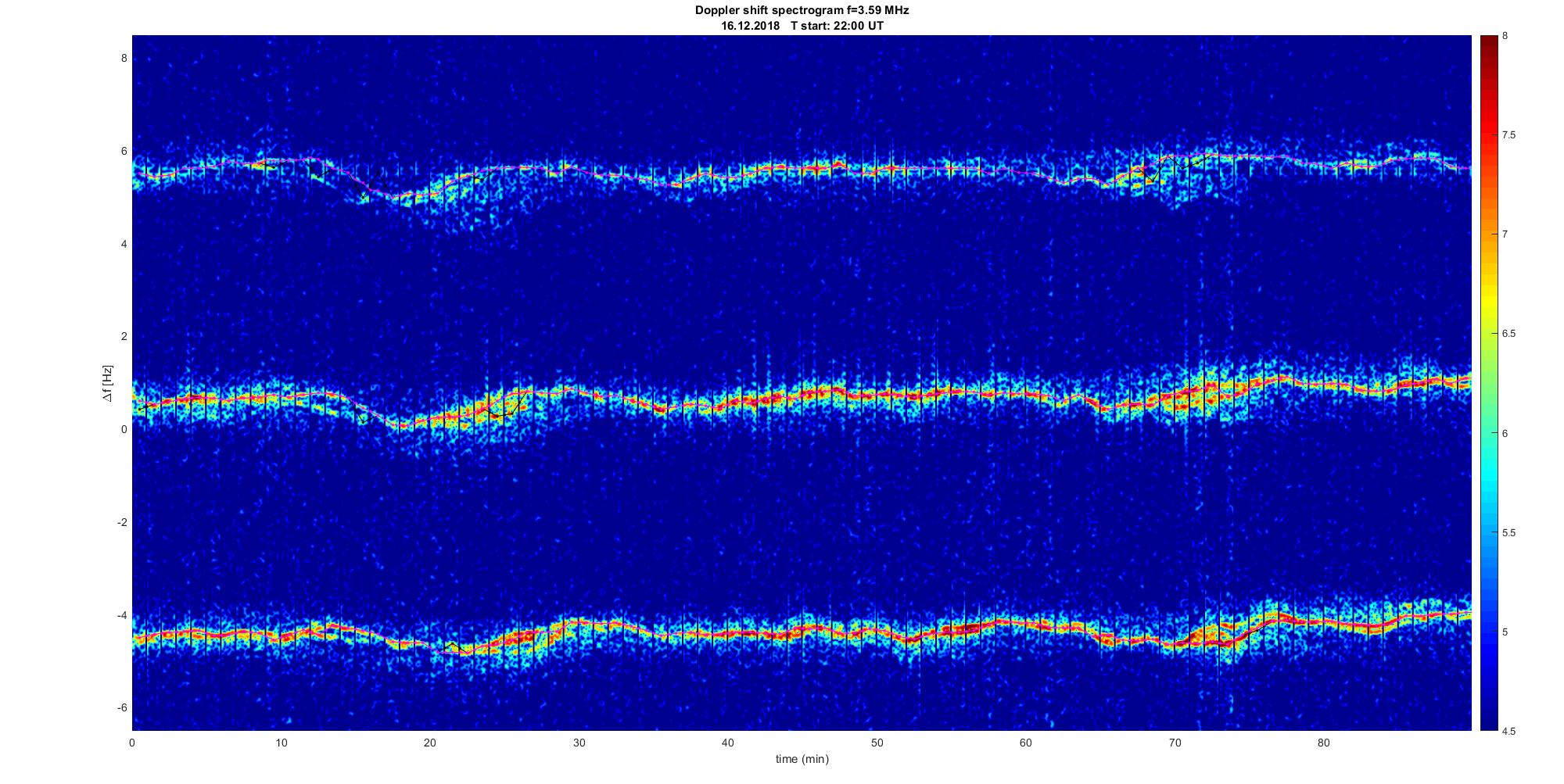1564x784 pixels.
Task: Click the subtitle '16.12.2018 T start: 22:00 UT'
Action: point(802,26)
